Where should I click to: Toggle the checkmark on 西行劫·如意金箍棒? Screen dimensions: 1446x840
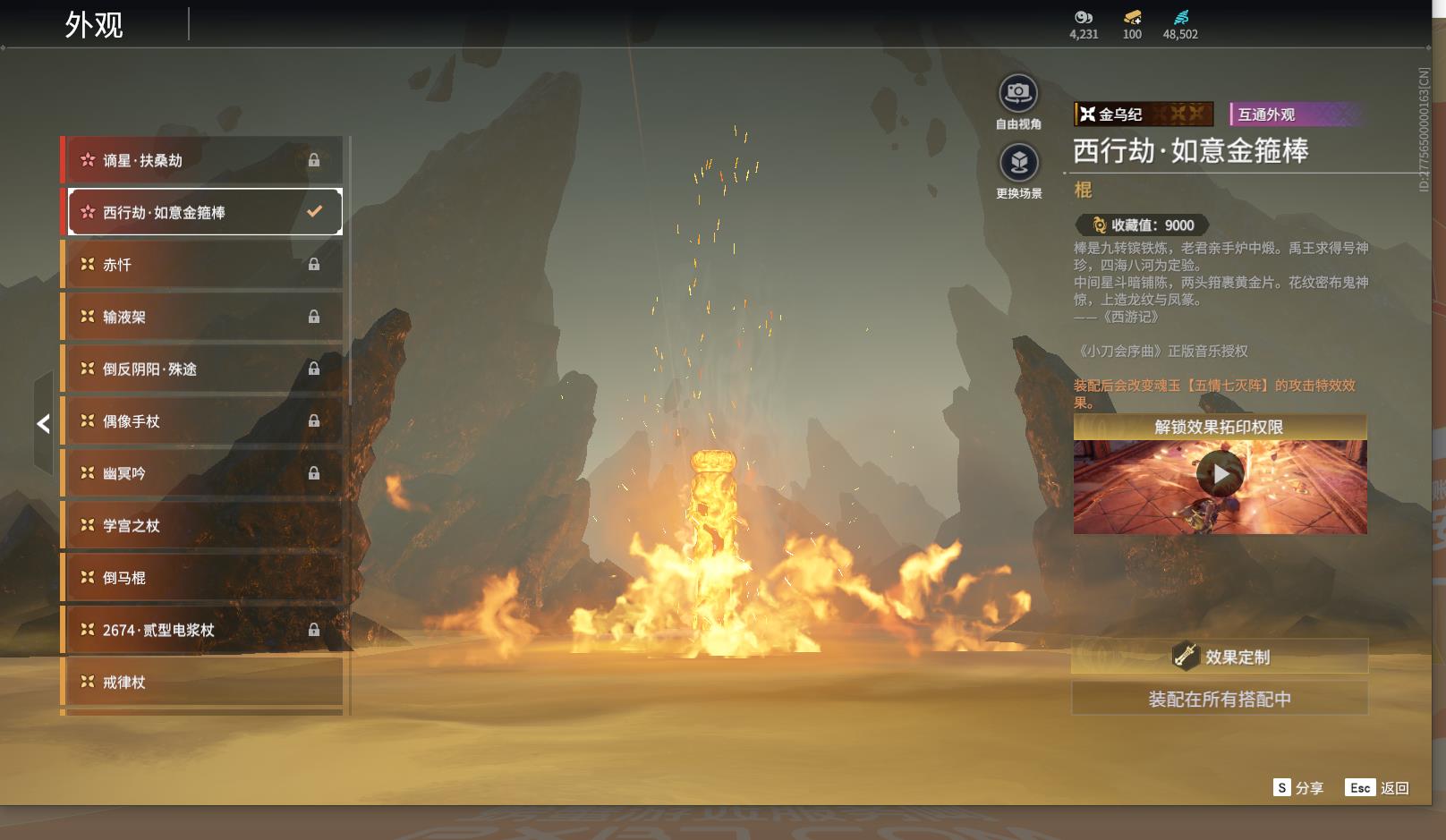[x=314, y=212]
